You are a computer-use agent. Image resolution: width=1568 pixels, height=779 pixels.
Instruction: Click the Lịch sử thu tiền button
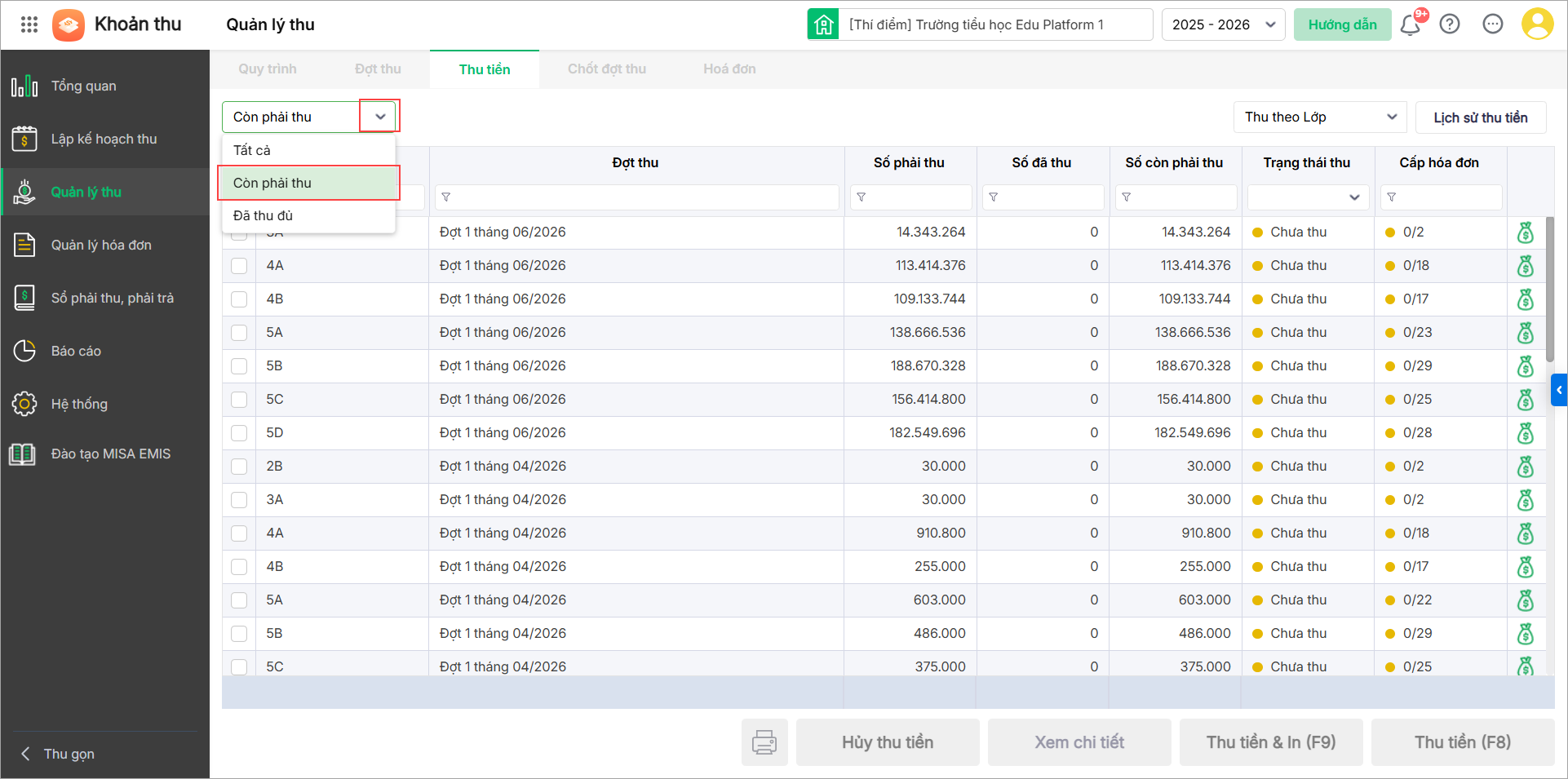[x=1480, y=117]
